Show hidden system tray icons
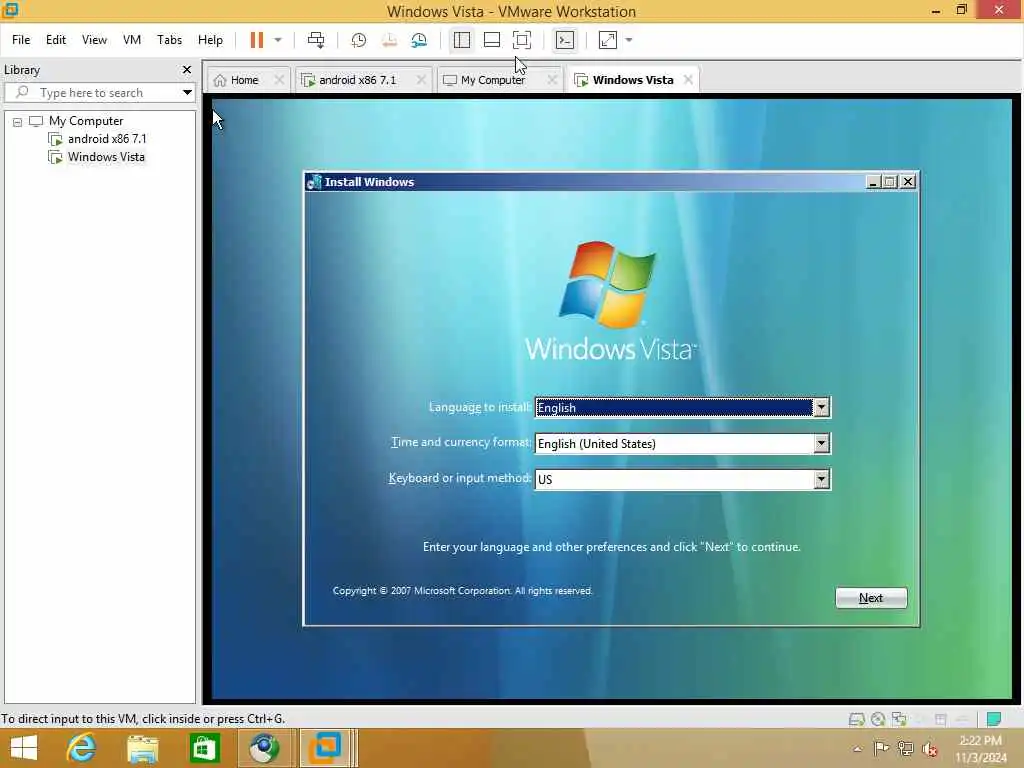 857,748
